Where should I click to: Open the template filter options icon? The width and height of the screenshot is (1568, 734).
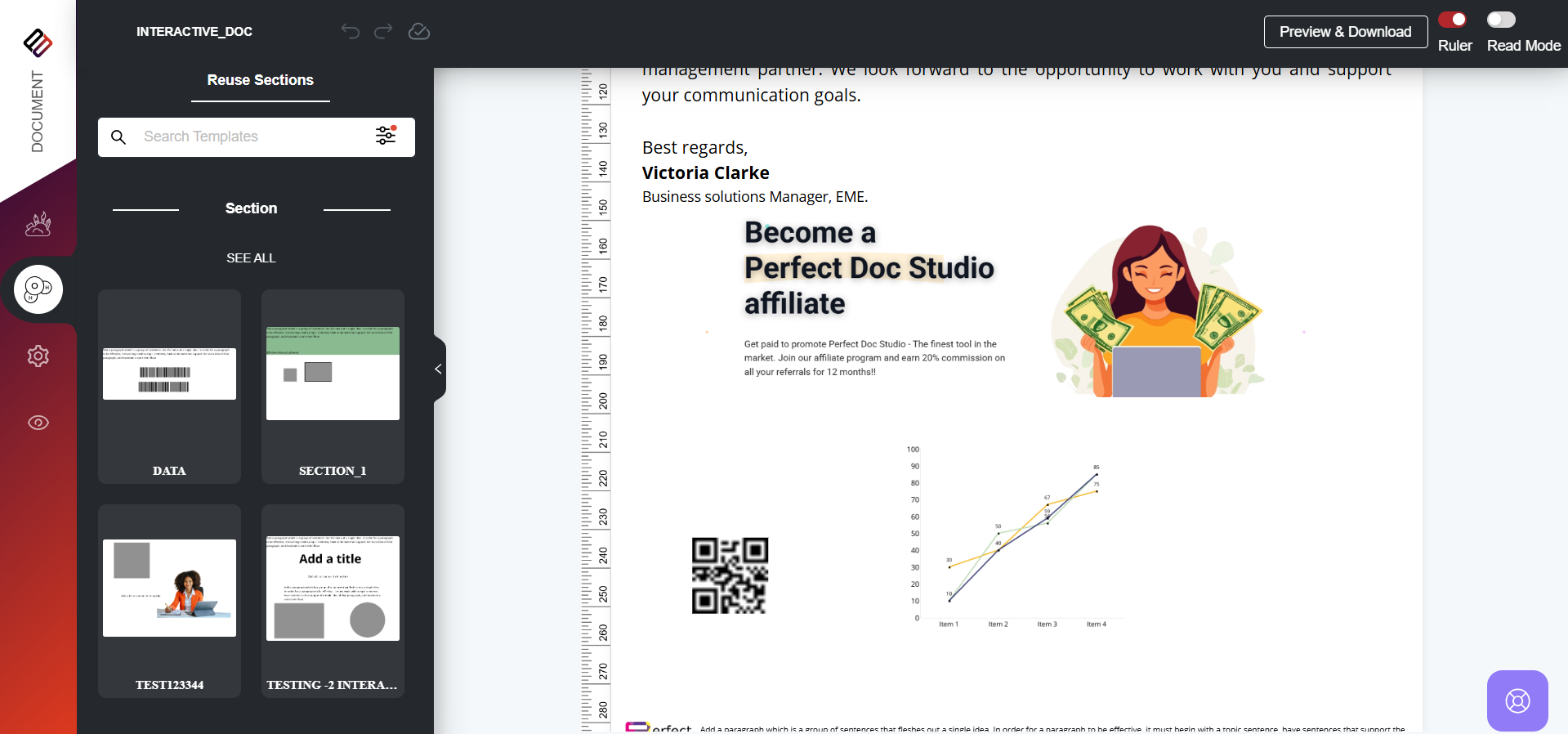coord(386,136)
